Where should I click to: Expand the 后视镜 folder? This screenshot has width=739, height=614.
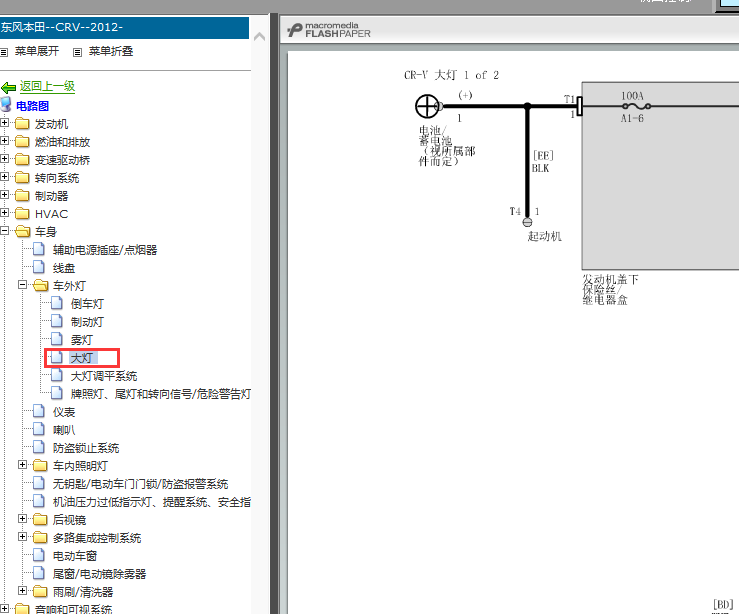(23, 519)
